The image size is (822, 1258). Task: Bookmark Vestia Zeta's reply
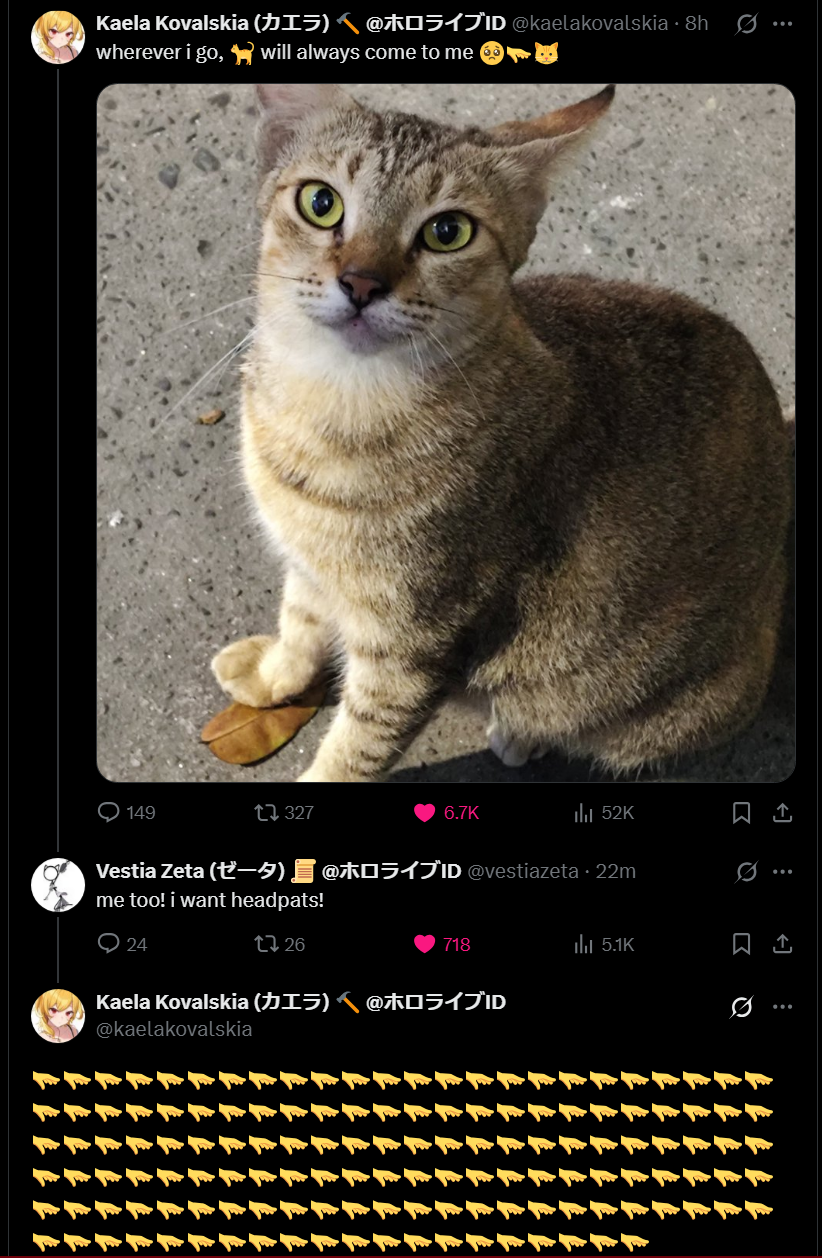741,944
